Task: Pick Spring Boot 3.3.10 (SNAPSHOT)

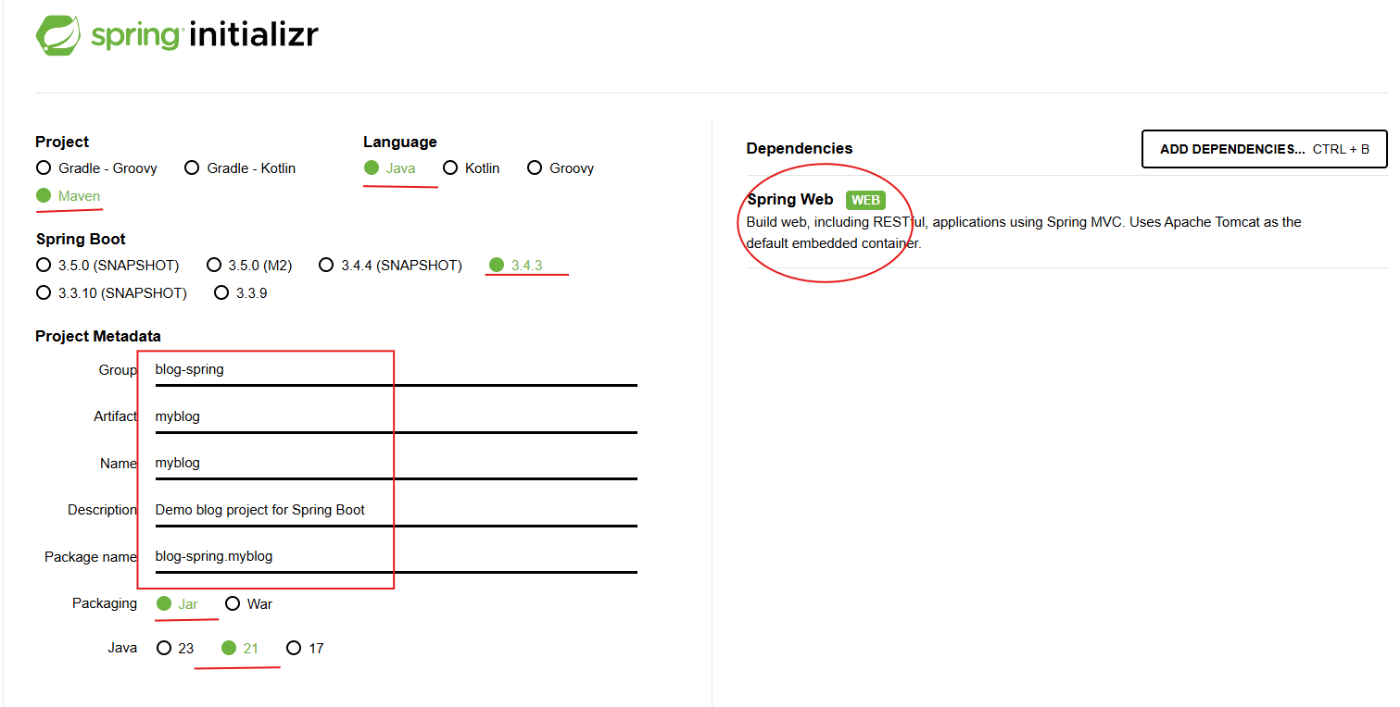Action: coord(111,293)
